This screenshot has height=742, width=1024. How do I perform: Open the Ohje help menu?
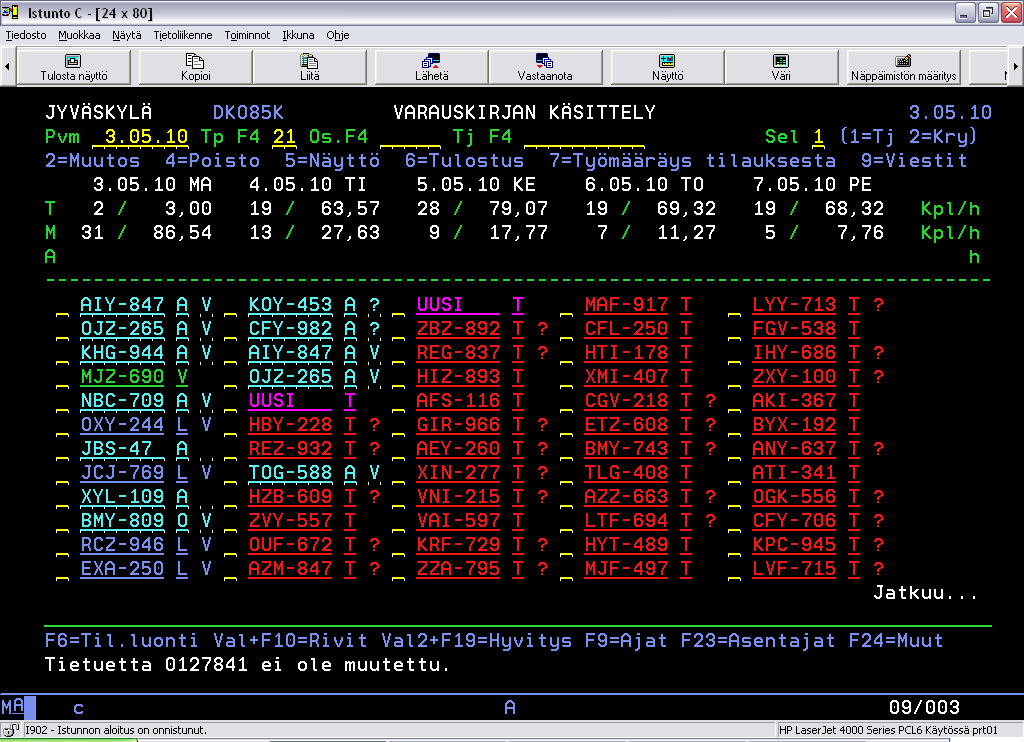(x=338, y=35)
